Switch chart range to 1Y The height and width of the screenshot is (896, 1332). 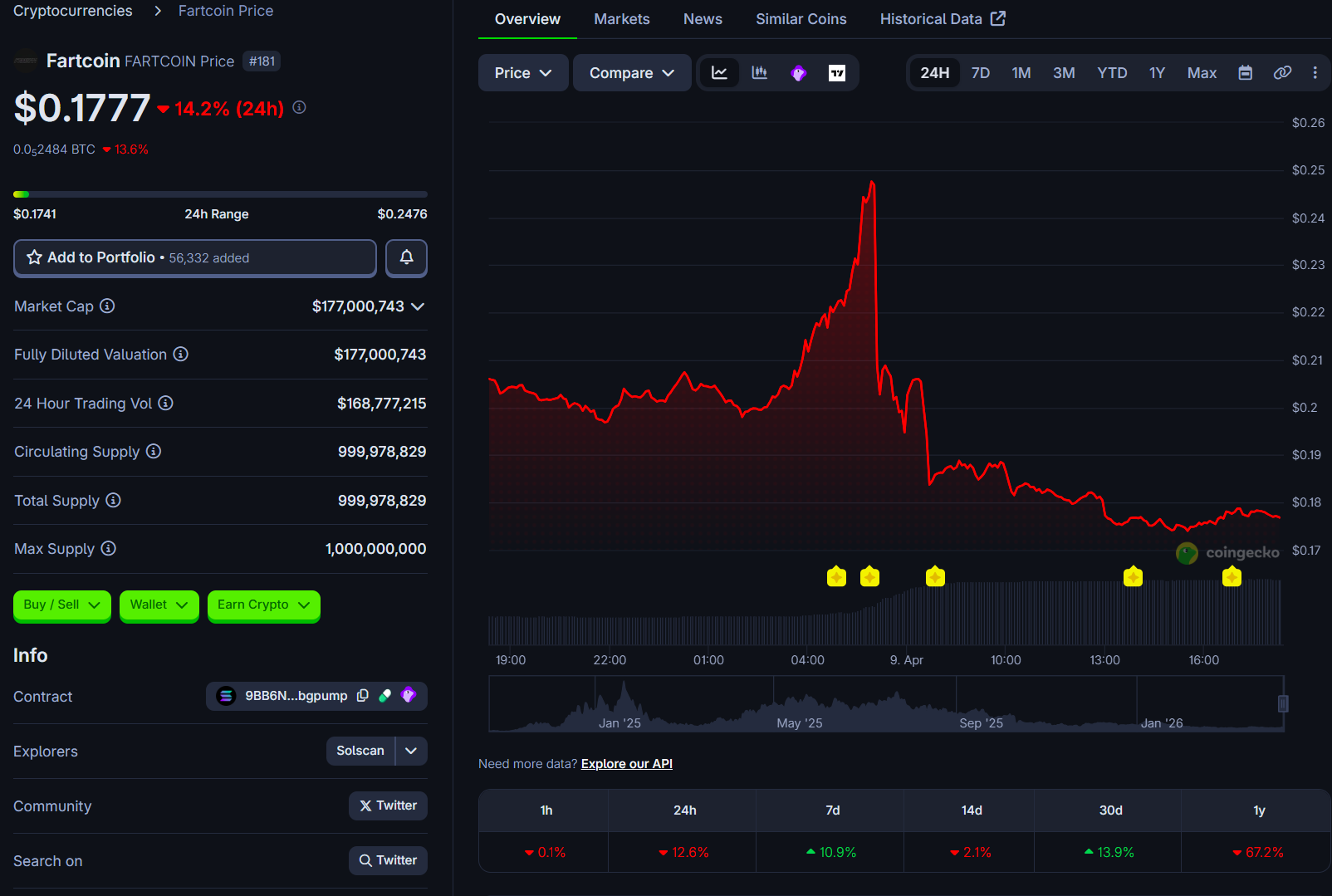1156,73
